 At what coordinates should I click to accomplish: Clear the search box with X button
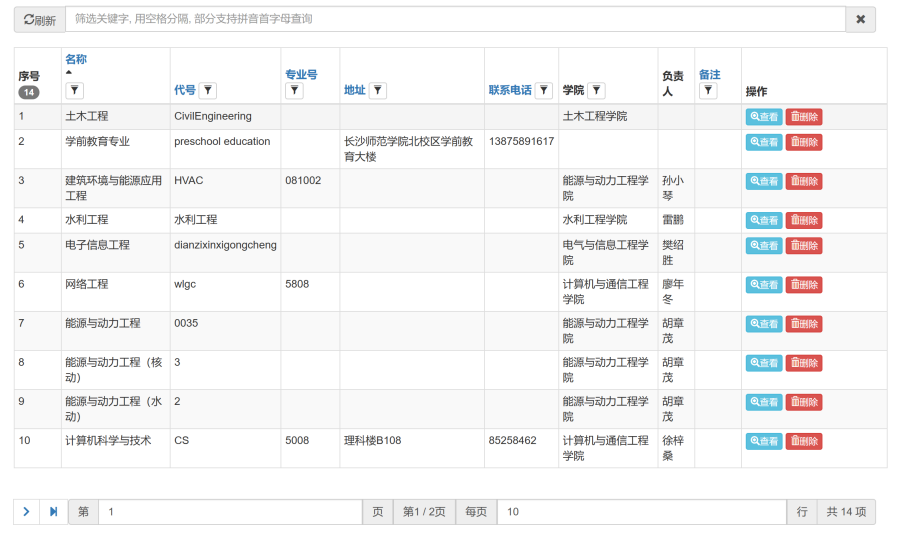click(860, 19)
